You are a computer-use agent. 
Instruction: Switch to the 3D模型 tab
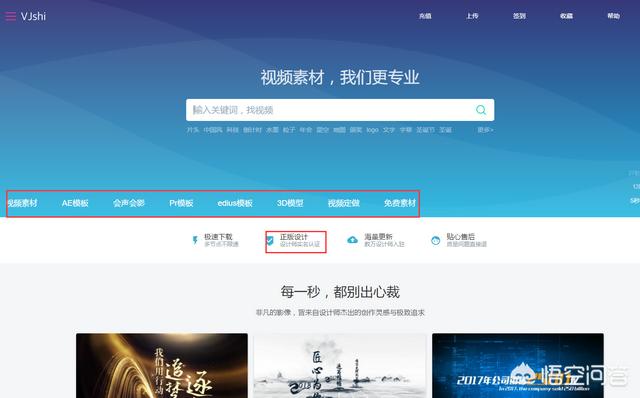tap(290, 203)
